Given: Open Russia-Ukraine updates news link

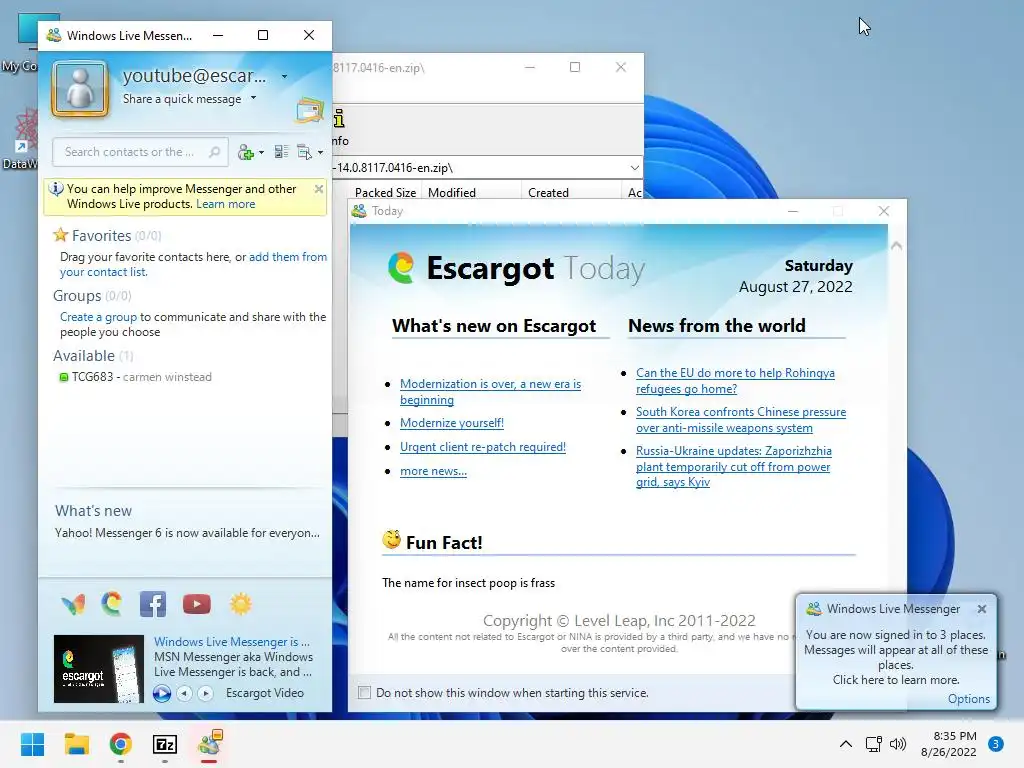Looking at the screenshot, I should pos(734,466).
